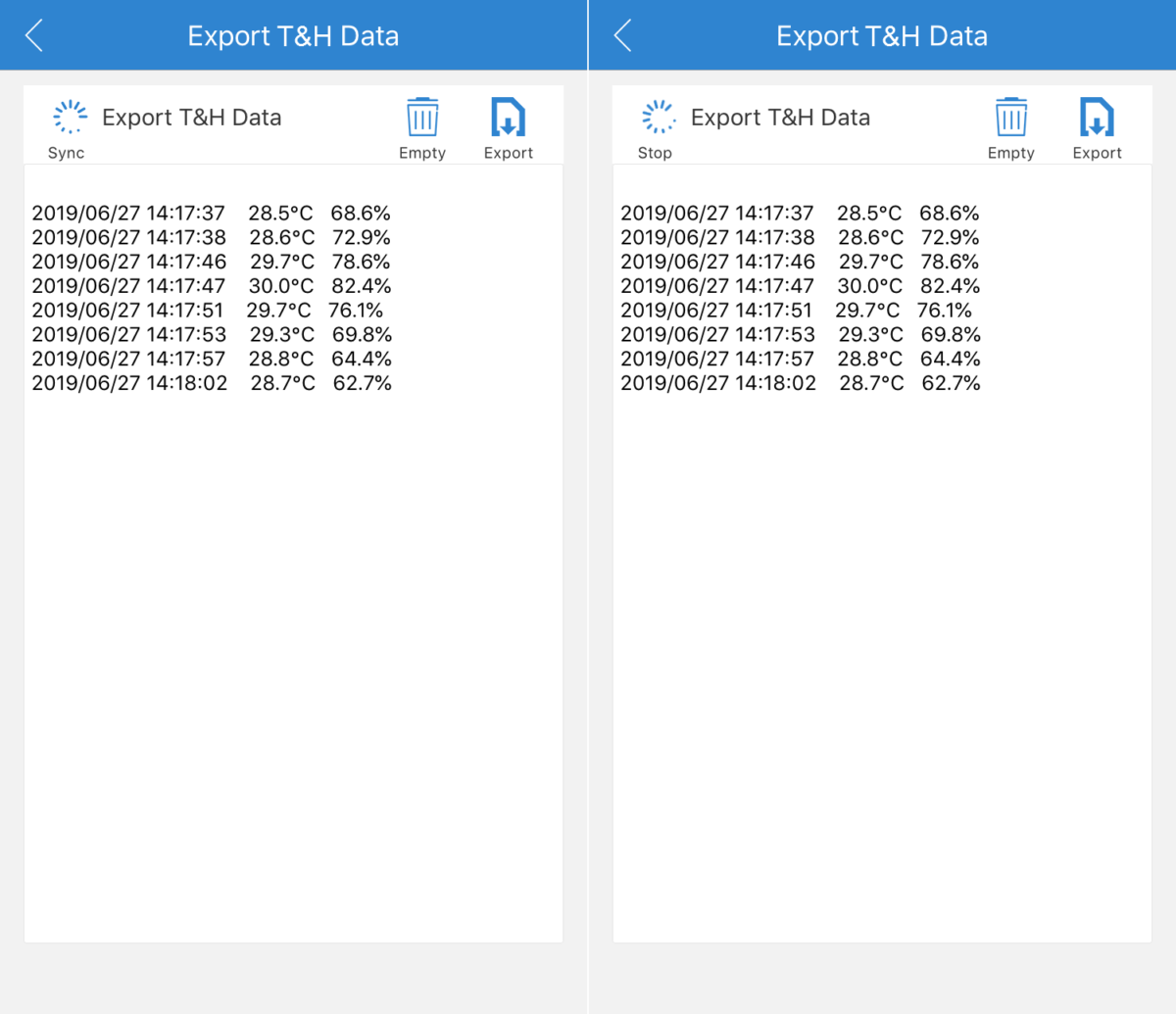Click the 30.0°C reading entry
The image size is (1176, 1014).
click(282, 285)
